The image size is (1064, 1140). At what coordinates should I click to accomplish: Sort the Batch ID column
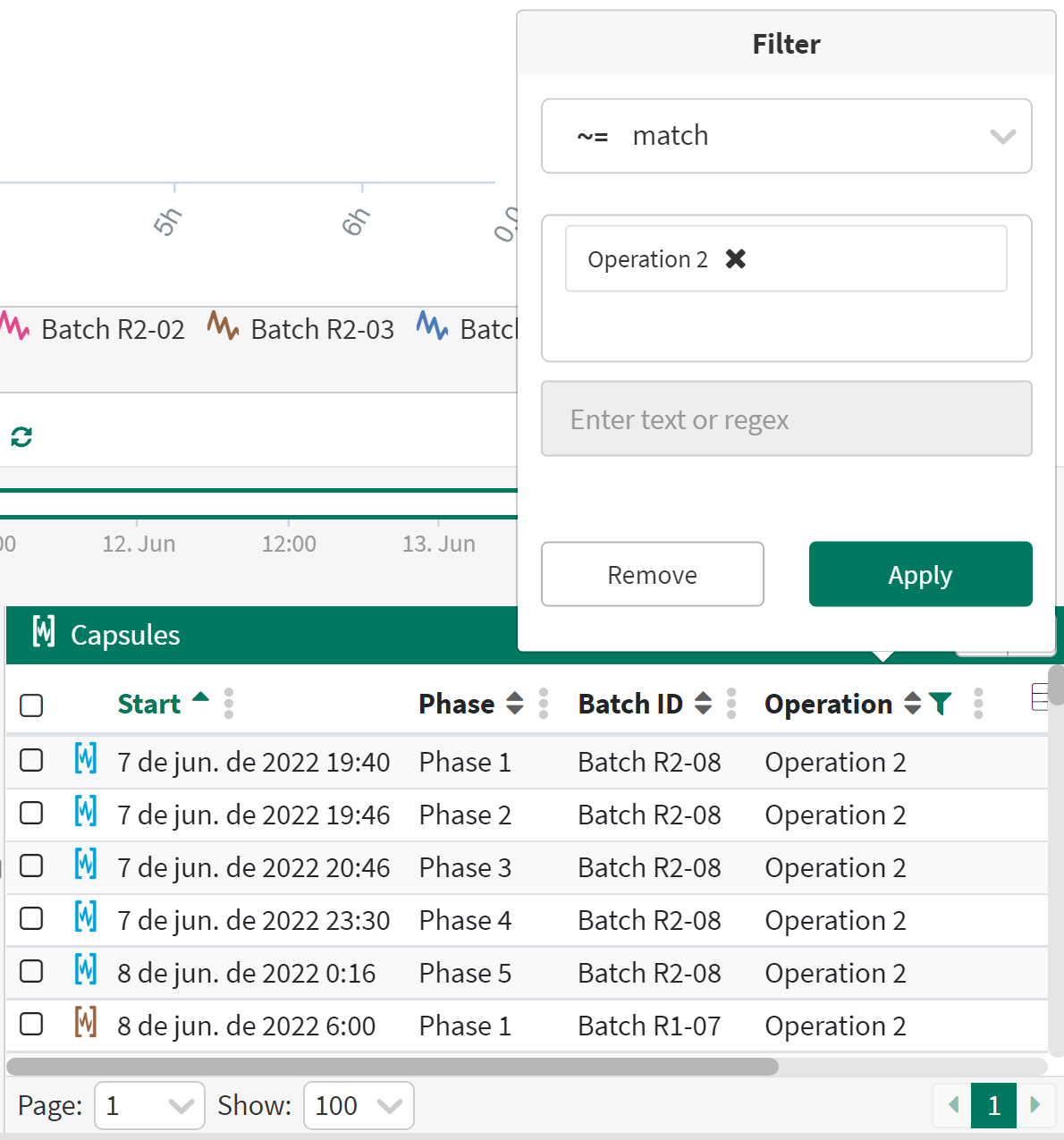coord(704,704)
